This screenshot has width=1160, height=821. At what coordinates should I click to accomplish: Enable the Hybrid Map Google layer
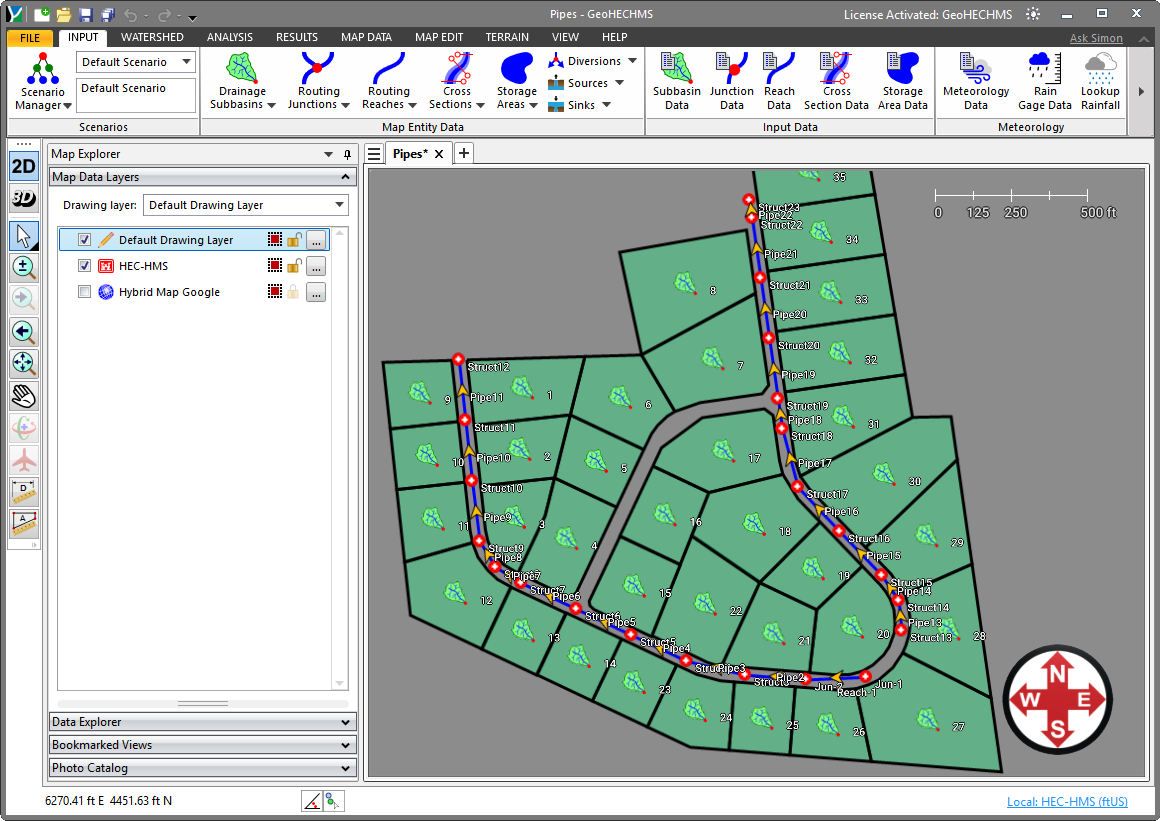85,292
